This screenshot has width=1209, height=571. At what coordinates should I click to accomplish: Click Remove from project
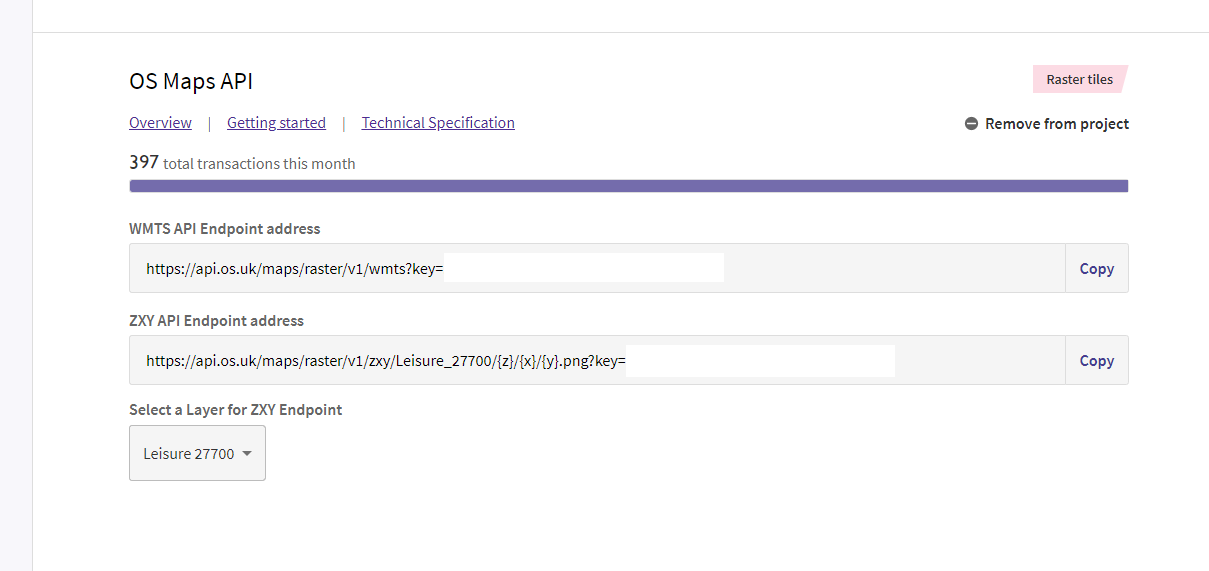tap(1047, 124)
